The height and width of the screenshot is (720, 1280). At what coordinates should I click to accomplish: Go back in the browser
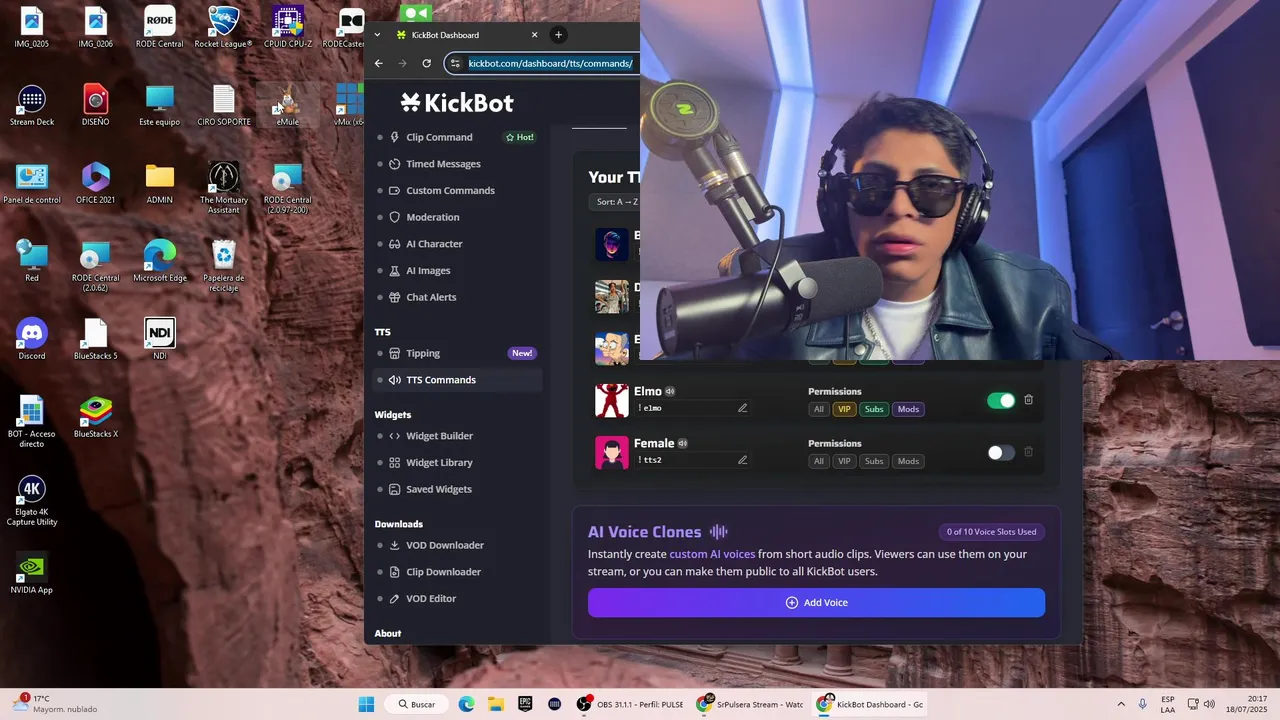pyautogui.click(x=378, y=63)
